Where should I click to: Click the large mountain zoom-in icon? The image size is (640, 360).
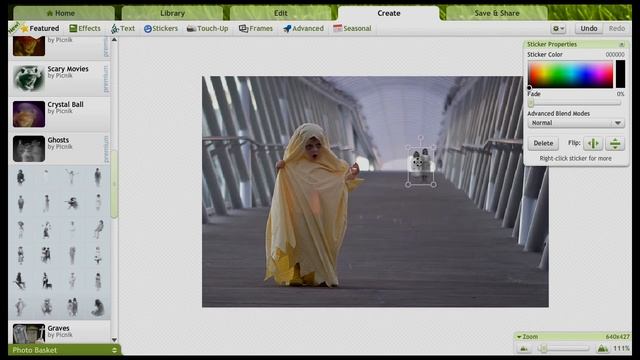click(602, 348)
